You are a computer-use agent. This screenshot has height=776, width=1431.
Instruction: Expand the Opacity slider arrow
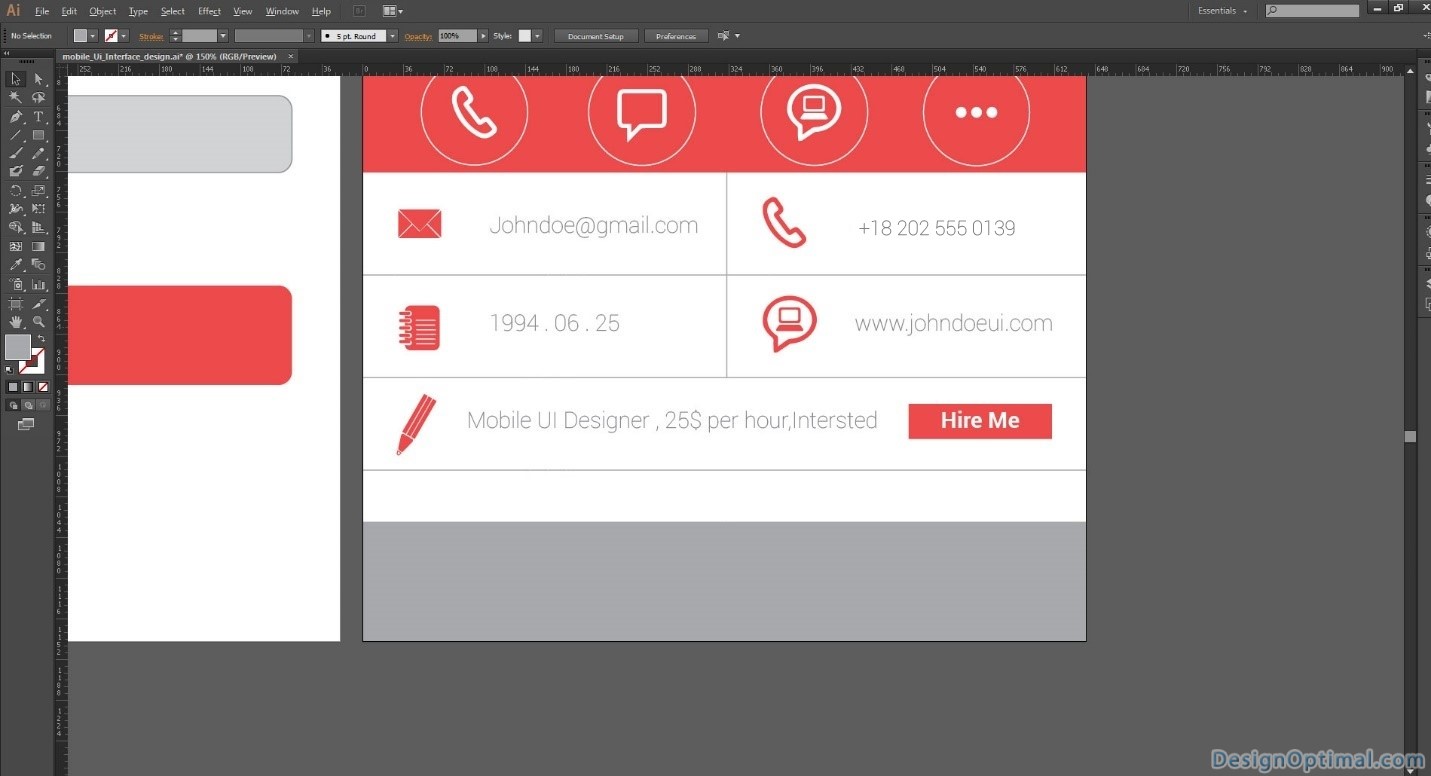point(483,36)
